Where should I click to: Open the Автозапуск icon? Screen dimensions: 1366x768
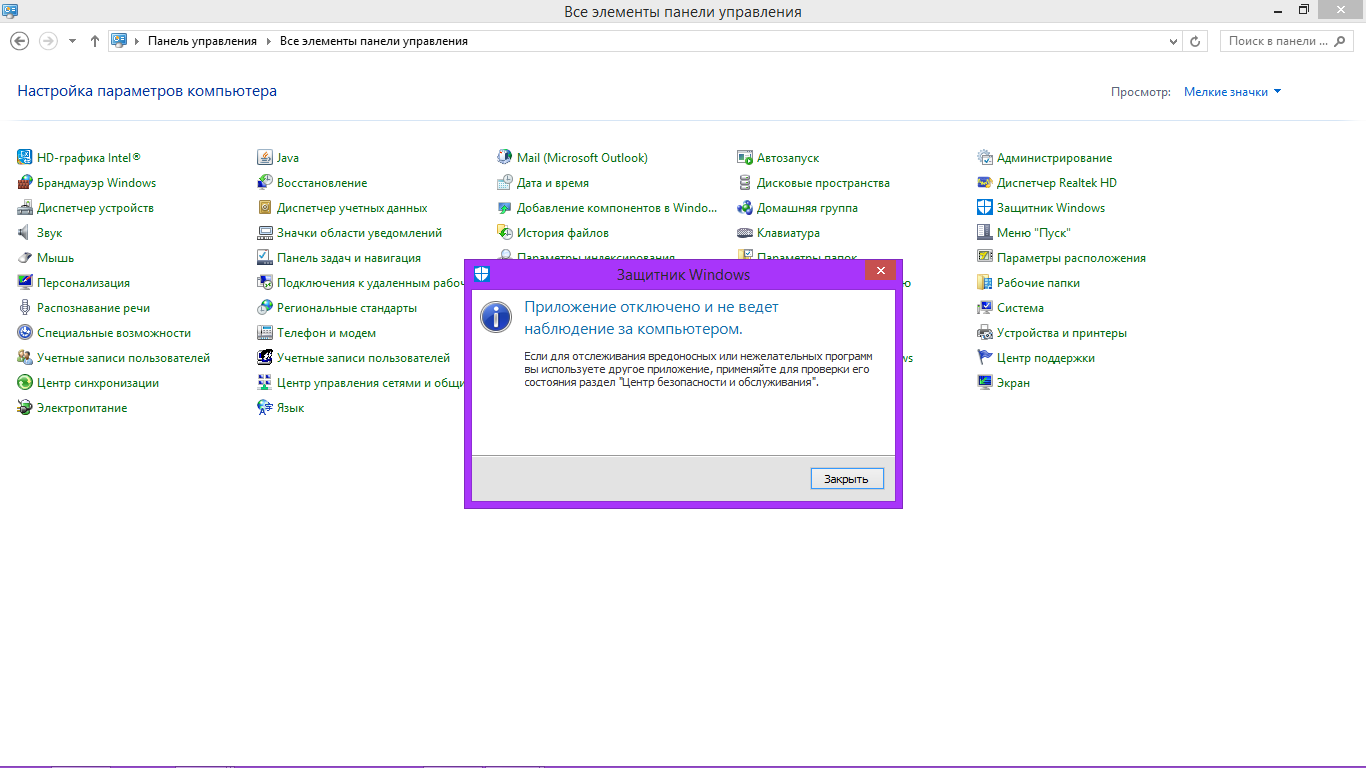tap(745, 157)
